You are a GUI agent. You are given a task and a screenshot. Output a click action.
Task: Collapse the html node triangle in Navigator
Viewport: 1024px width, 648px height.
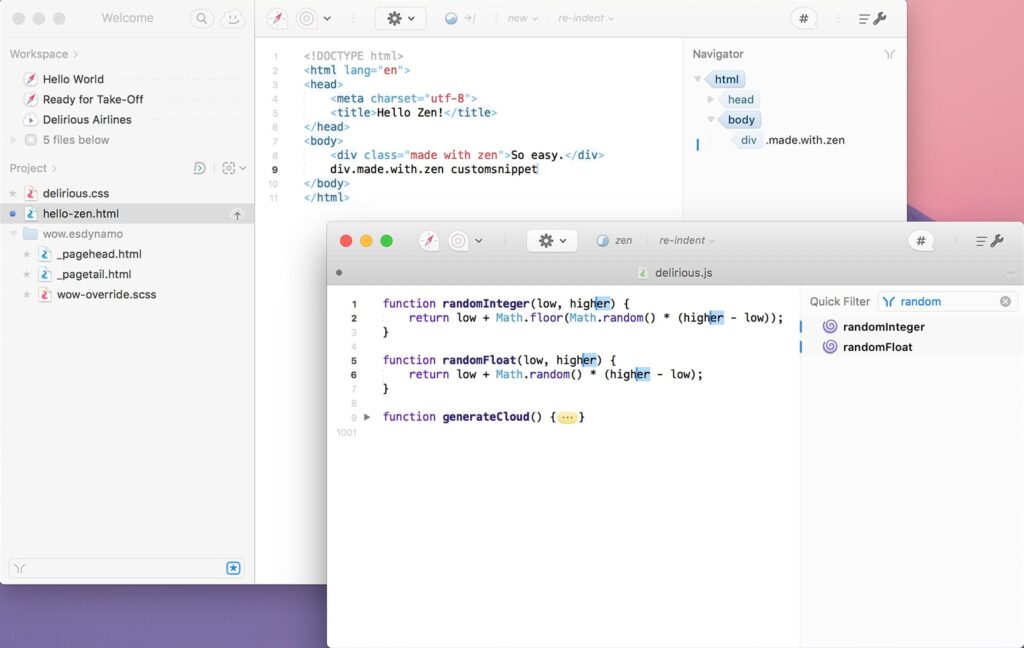tap(697, 79)
